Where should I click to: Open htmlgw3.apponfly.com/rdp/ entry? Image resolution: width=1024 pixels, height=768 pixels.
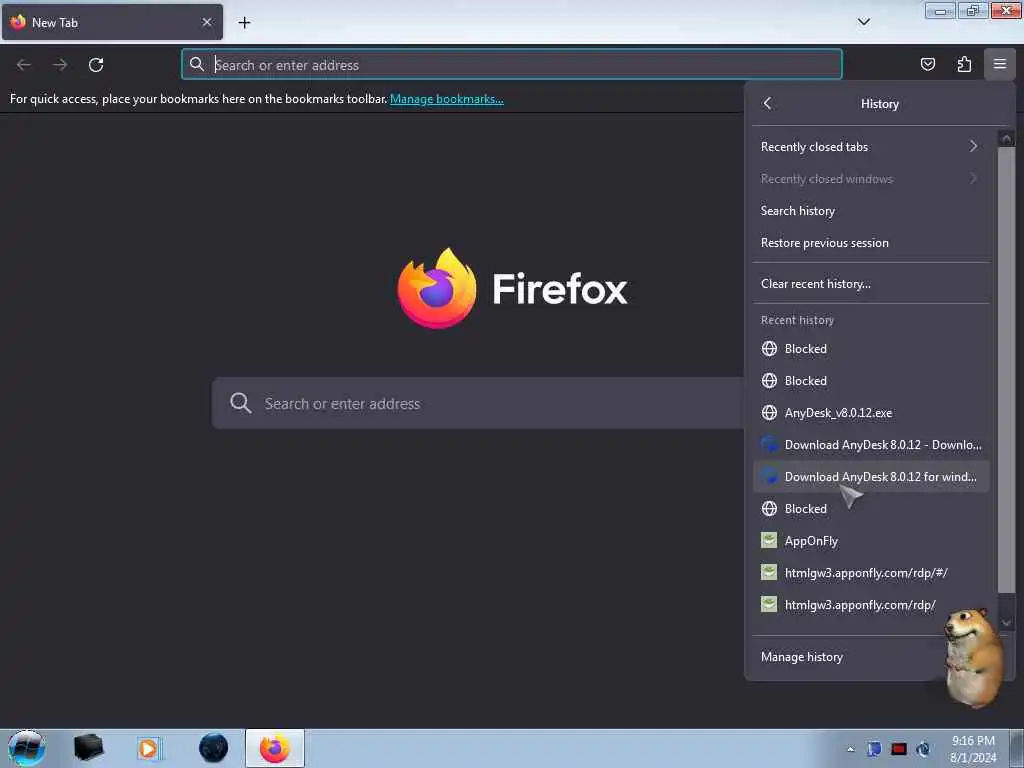pos(871,605)
